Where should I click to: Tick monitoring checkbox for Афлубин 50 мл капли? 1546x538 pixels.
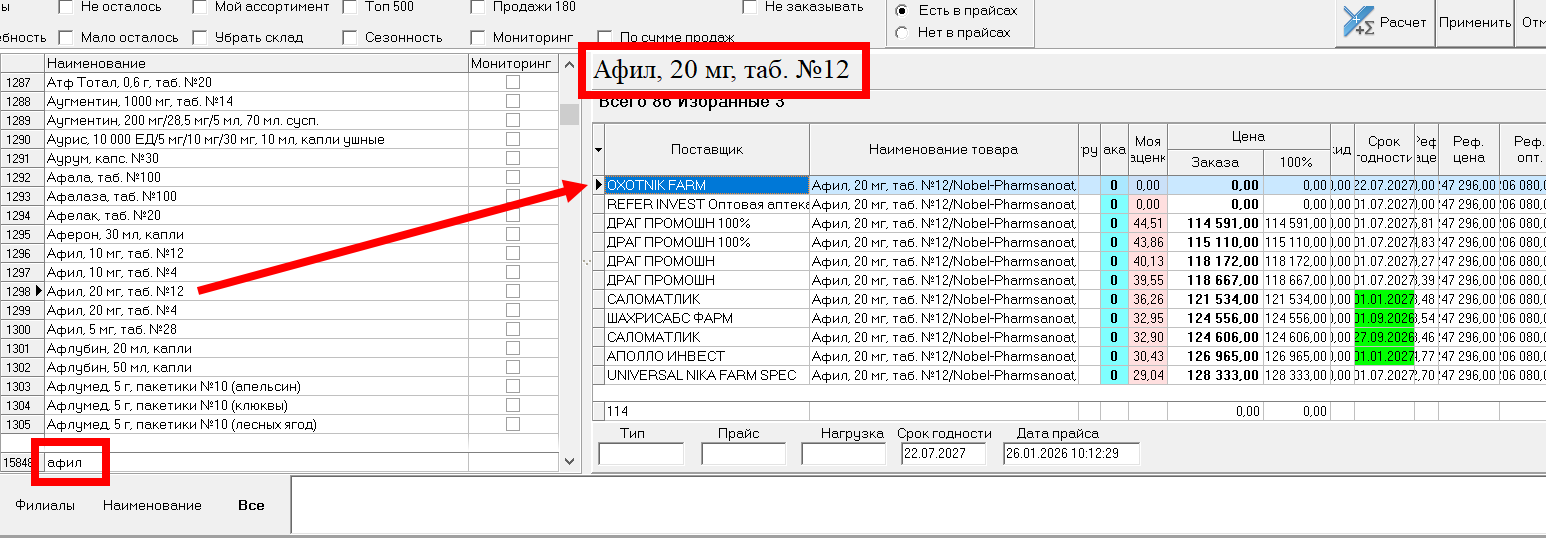click(513, 367)
